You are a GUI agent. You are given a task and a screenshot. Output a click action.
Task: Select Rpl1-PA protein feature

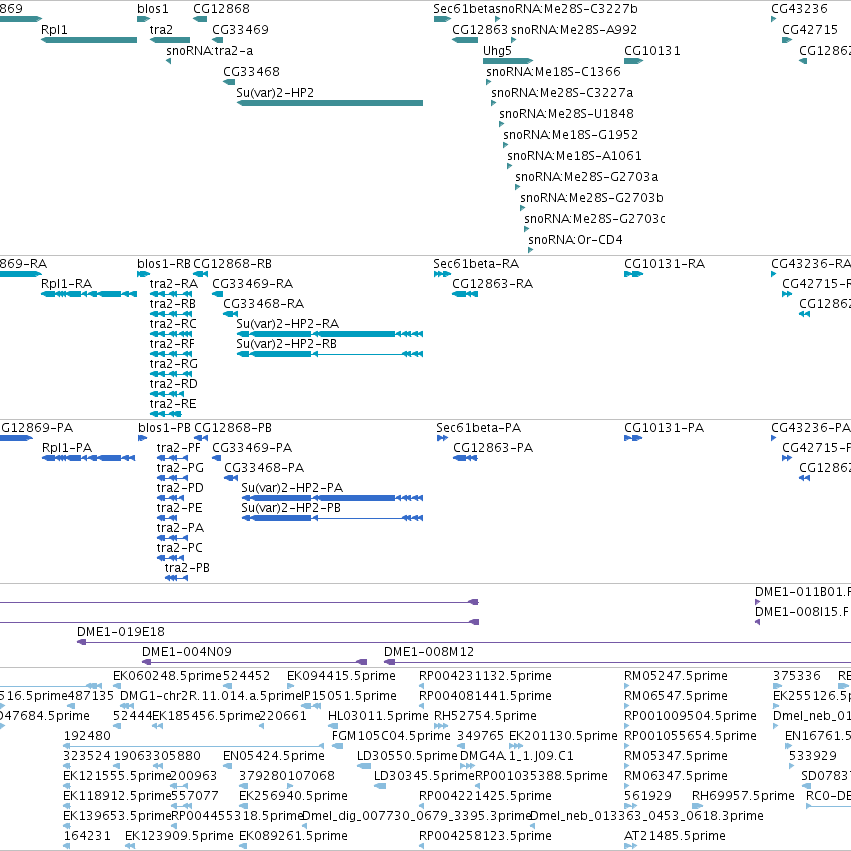88,458
